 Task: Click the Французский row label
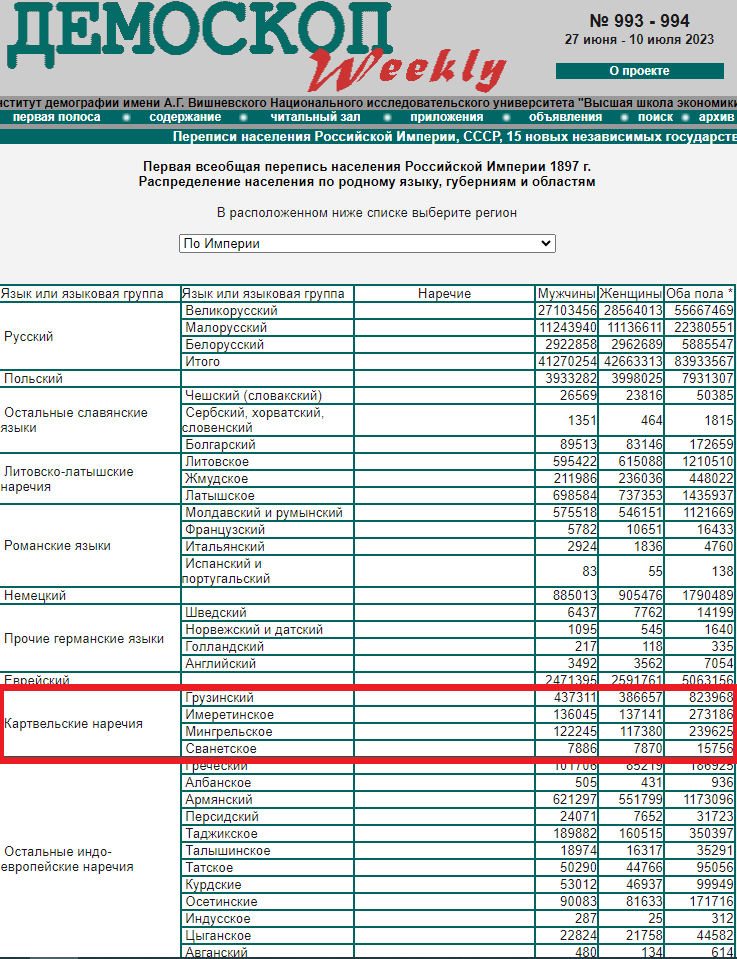point(225,530)
